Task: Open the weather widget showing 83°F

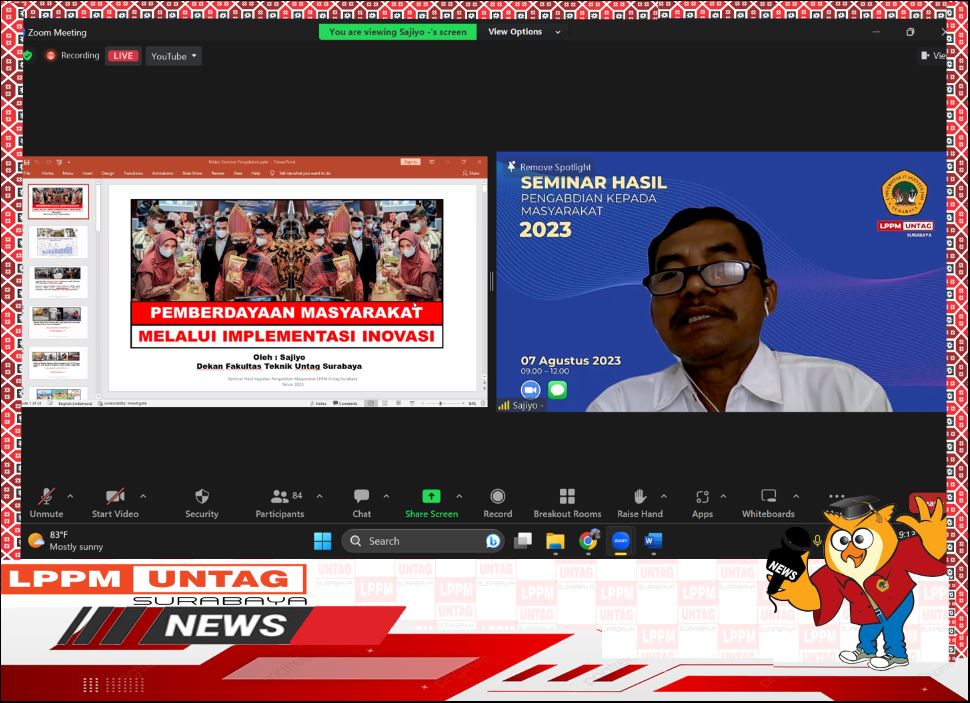Action: 66,541
